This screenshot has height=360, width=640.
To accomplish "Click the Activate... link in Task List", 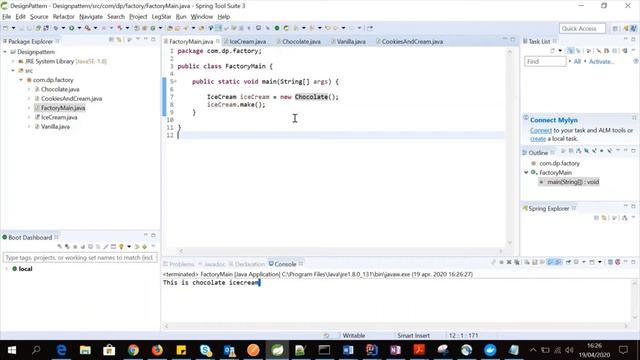I will (601, 62).
